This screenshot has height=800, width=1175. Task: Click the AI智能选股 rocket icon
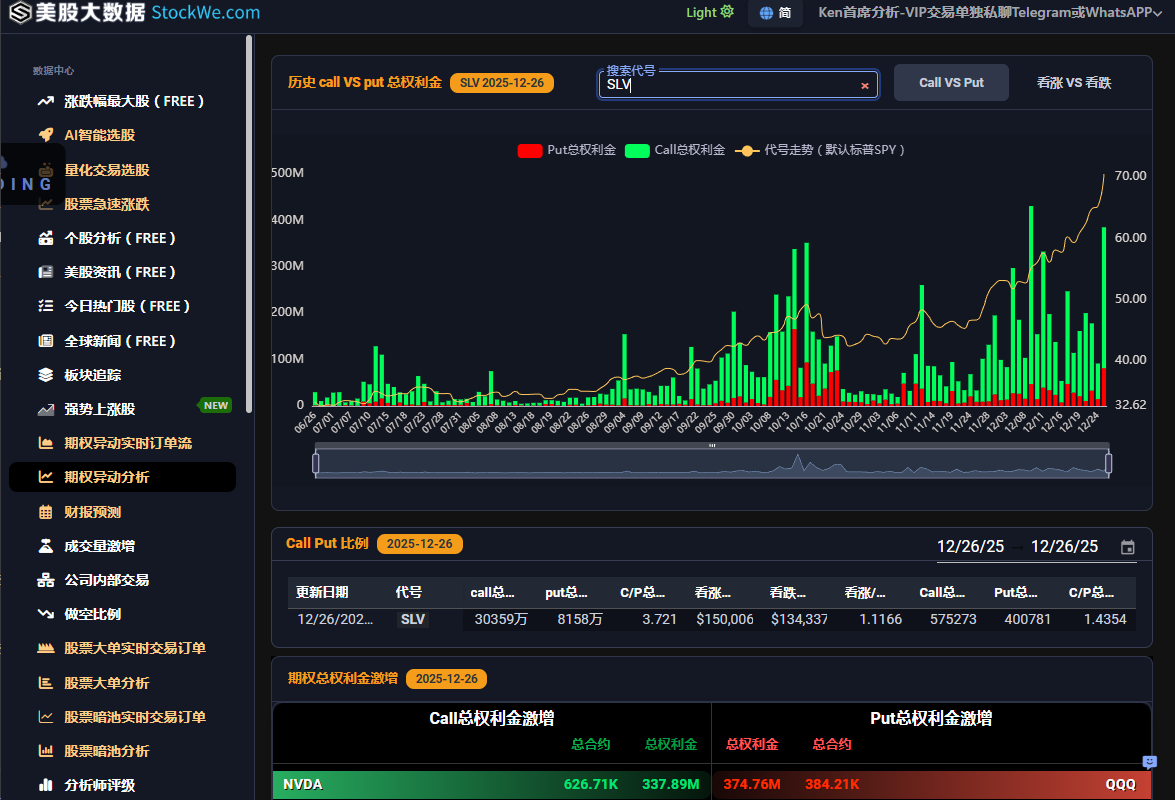(x=46, y=135)
